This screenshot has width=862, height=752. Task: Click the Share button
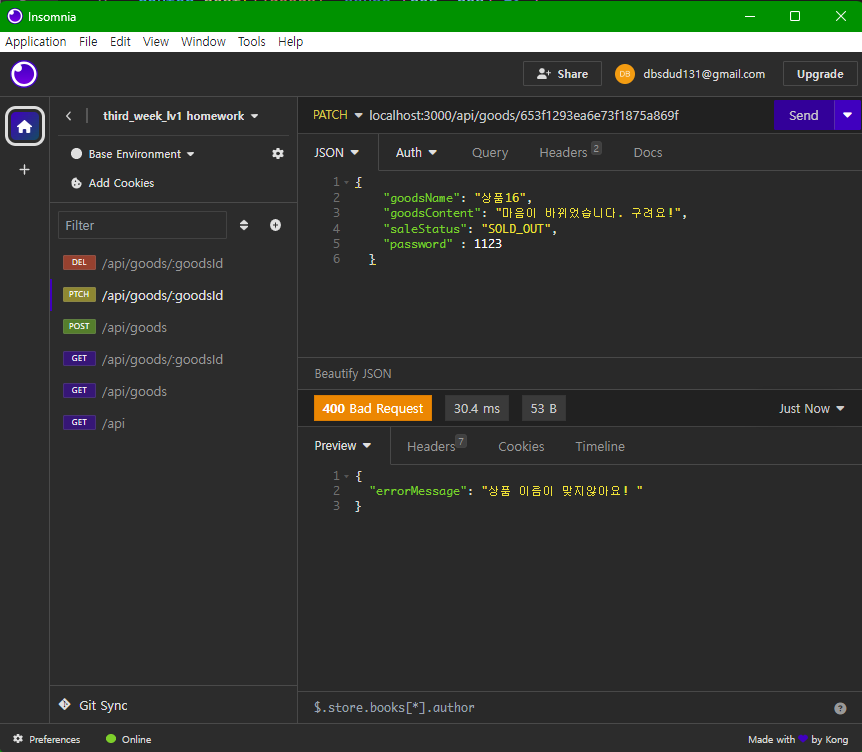562,74
